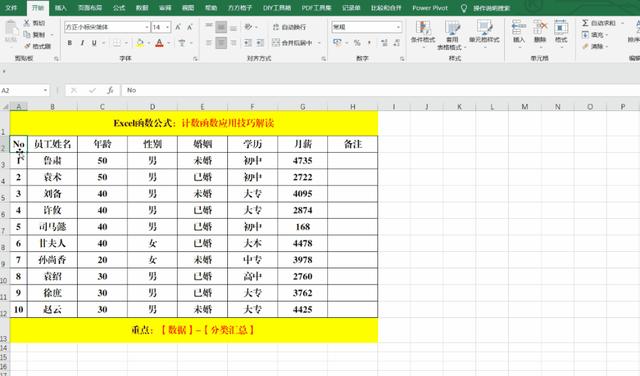Click the Insert Function fx icon

[110, 90]
